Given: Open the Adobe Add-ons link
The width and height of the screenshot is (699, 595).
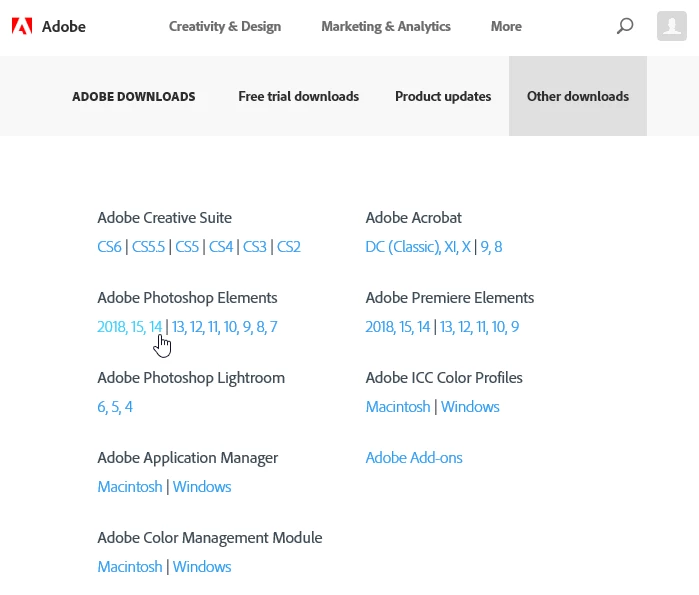Looking at the screenshot, I should [414, 458].
